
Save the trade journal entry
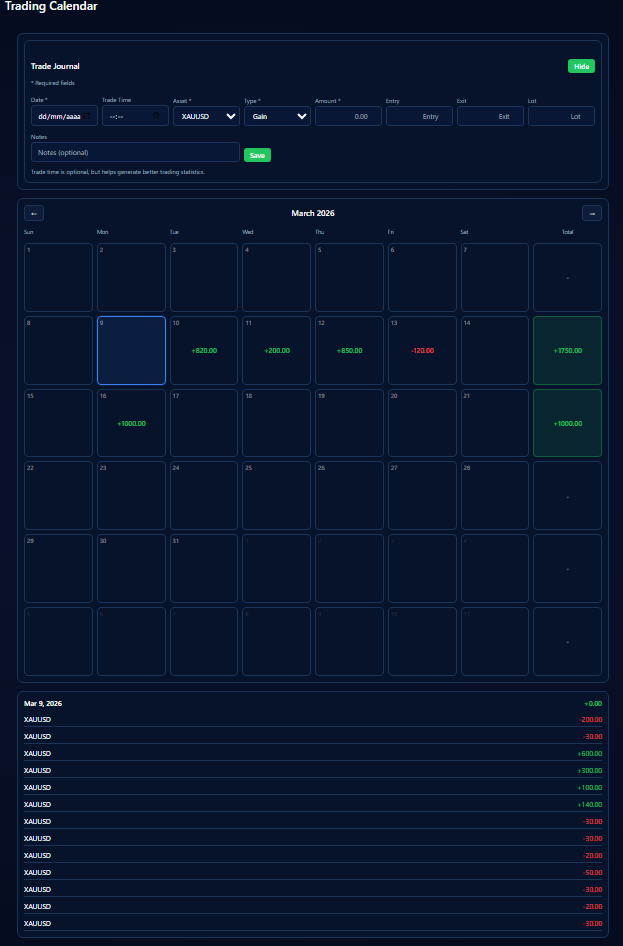tap(257, 155)
